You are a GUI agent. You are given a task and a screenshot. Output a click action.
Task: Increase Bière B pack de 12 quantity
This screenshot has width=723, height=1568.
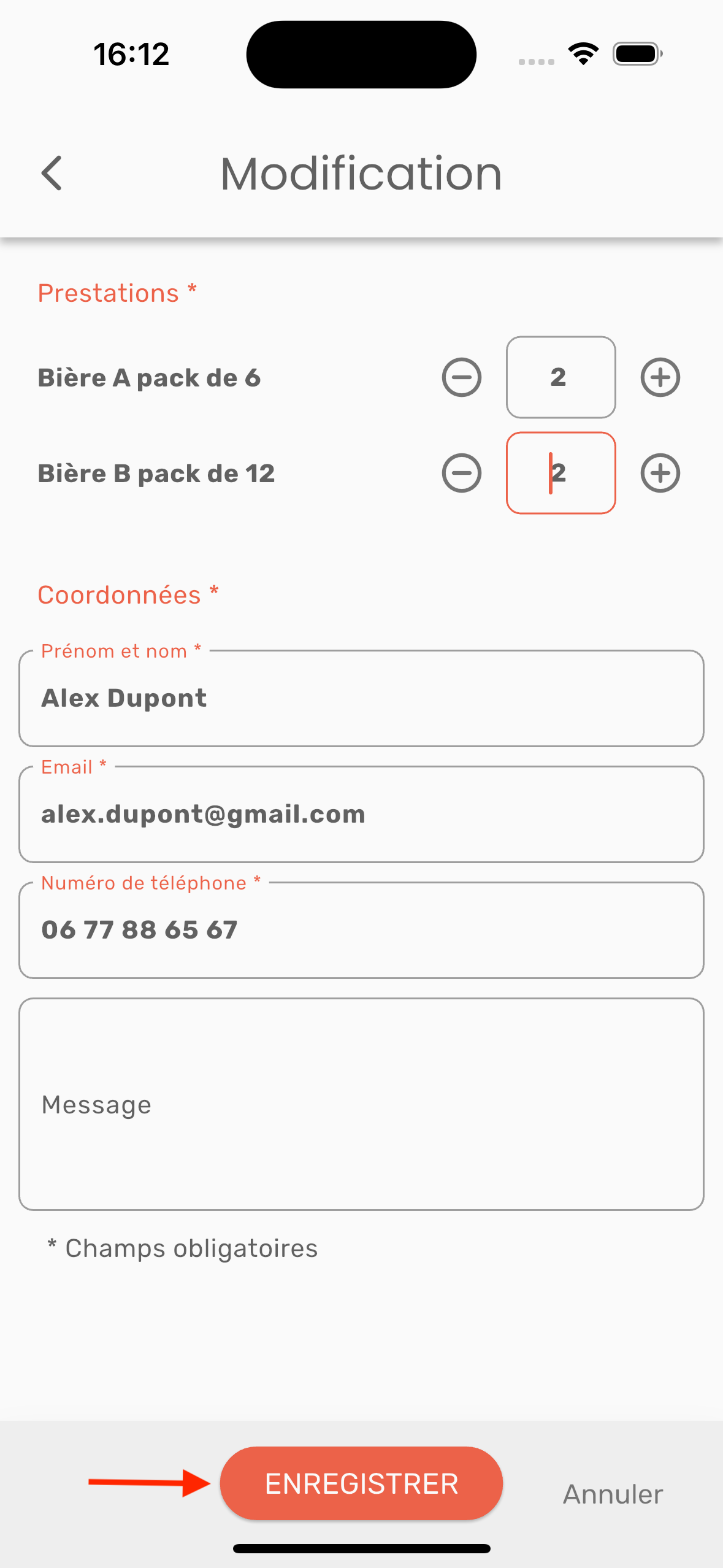point(660,473)
